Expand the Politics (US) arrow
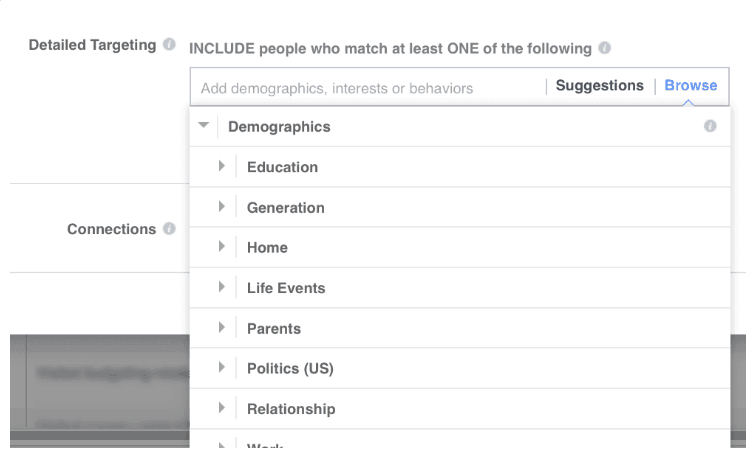The height and width of the screenshot is (455, 754). [222, 368]
